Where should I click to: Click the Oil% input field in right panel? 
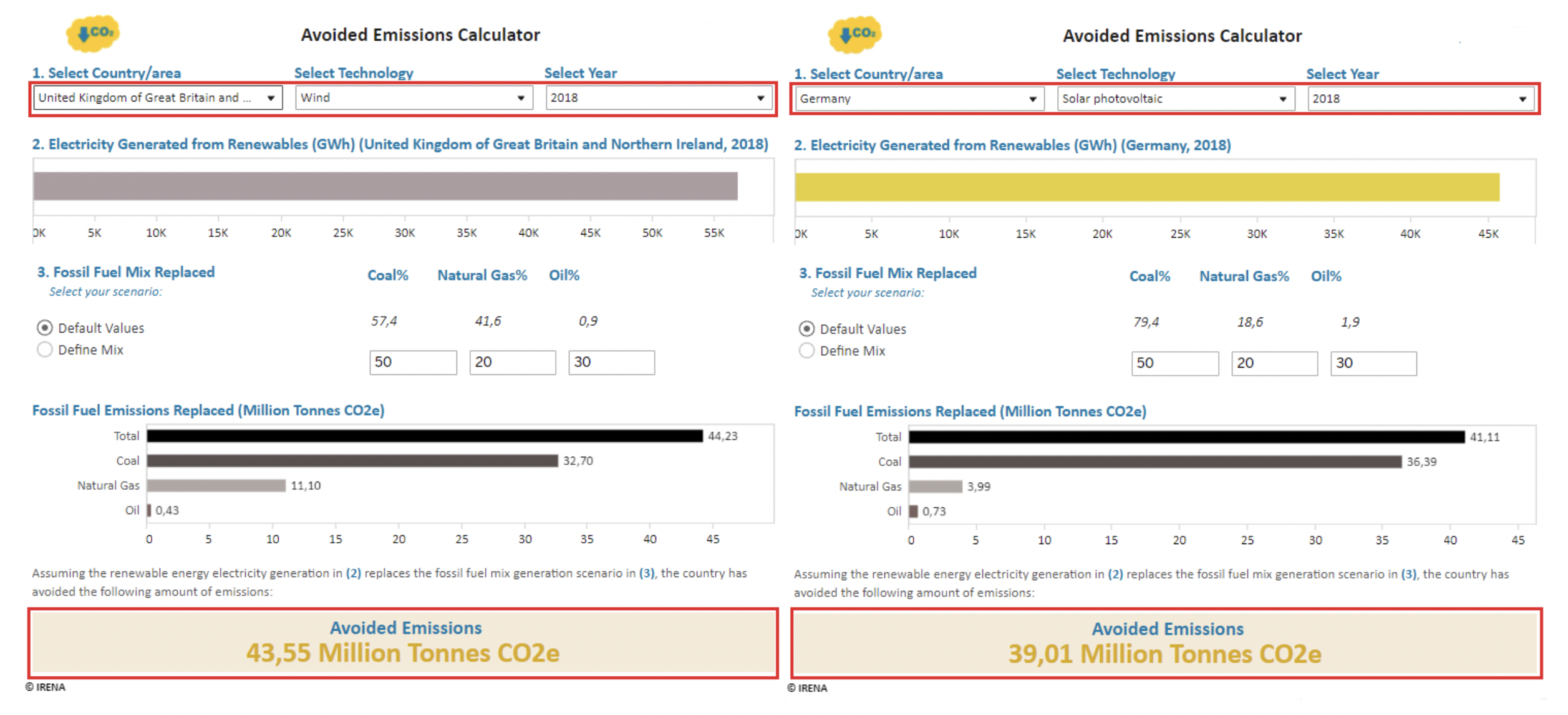coord(1373,364)
